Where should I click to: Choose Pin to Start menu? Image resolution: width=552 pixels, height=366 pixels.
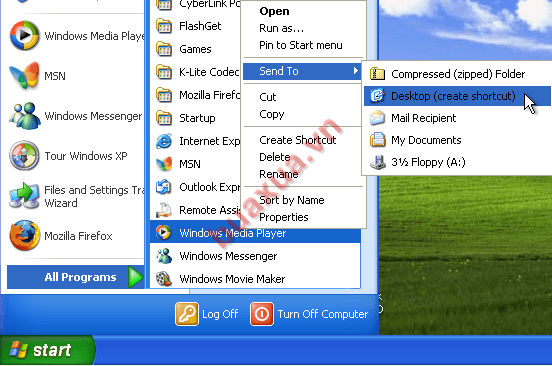click(301, 45)
